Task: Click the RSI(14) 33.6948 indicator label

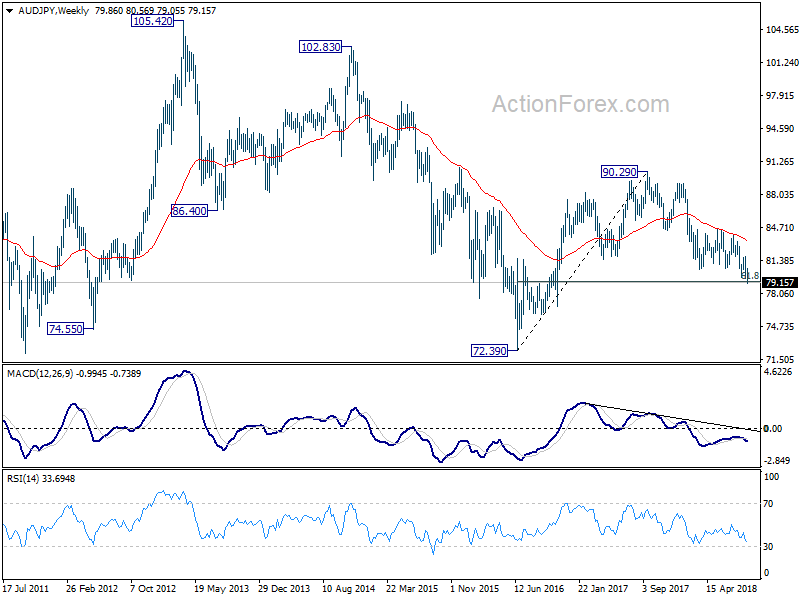Action: [41, 479]
